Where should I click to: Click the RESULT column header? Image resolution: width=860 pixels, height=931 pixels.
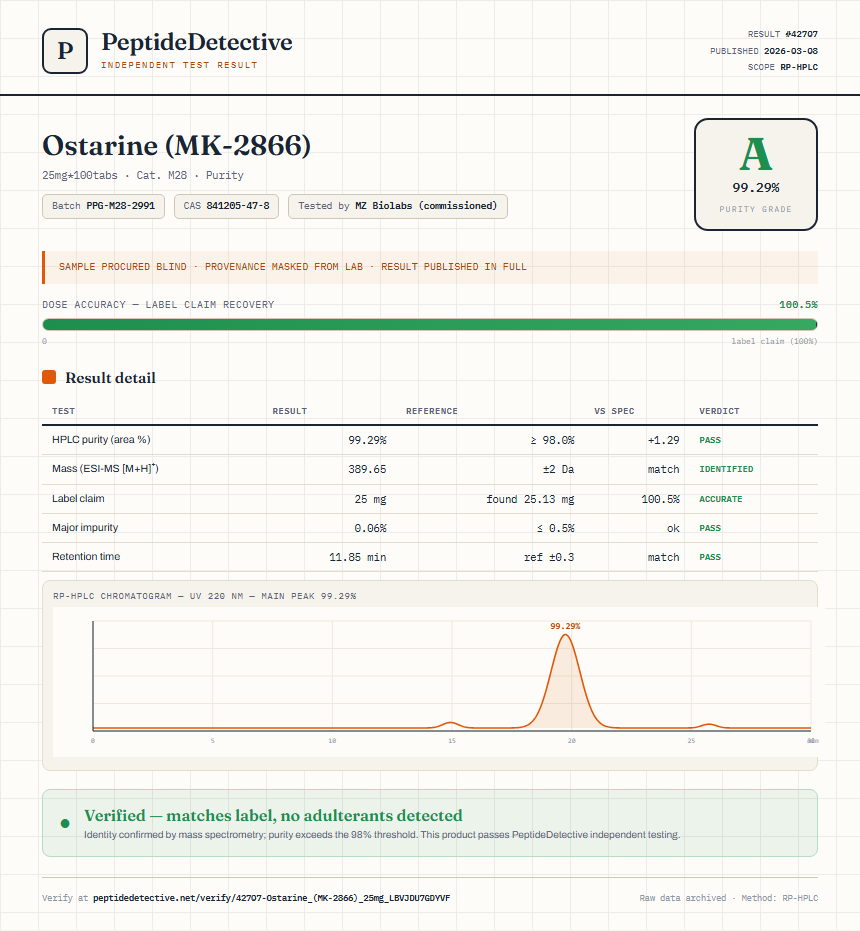[290, 411]
